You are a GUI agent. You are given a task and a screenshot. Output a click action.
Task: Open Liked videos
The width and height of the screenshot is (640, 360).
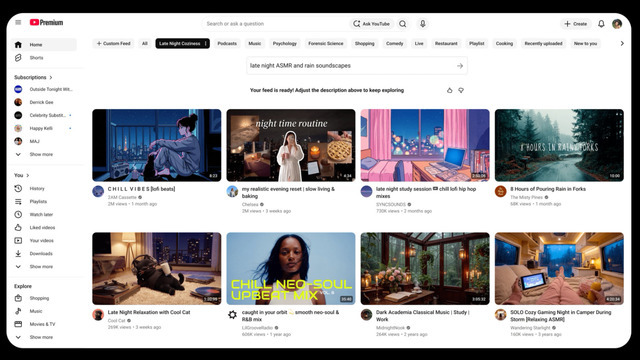point(44,227)
